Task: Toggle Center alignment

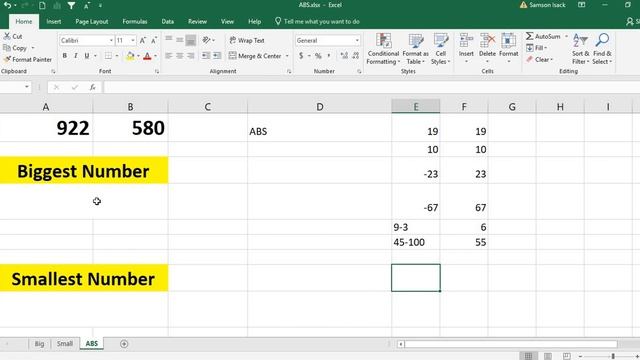Action: [x=180, y=56]
